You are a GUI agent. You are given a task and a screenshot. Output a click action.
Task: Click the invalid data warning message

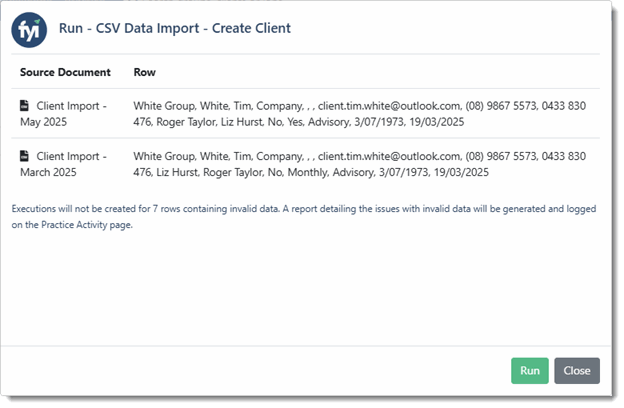coord(304,217)
